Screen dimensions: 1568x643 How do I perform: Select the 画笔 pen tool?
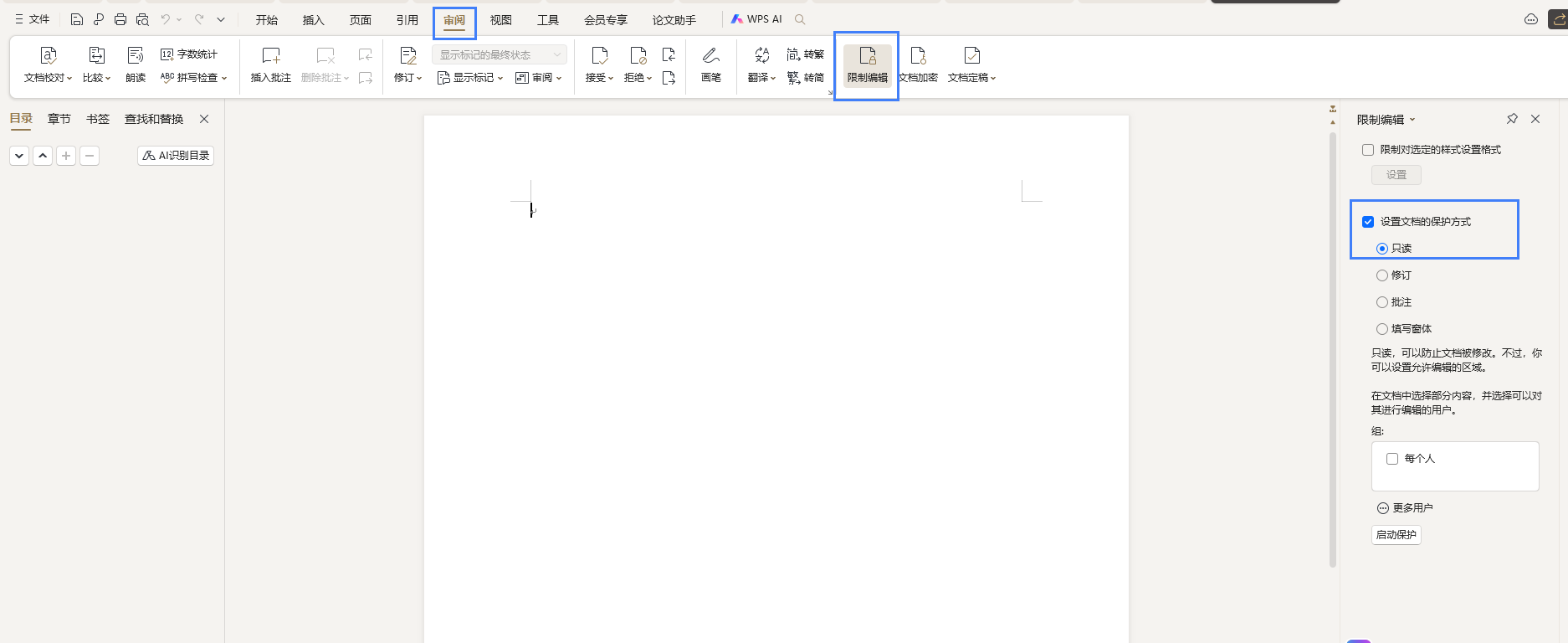[x=710, y=56]
